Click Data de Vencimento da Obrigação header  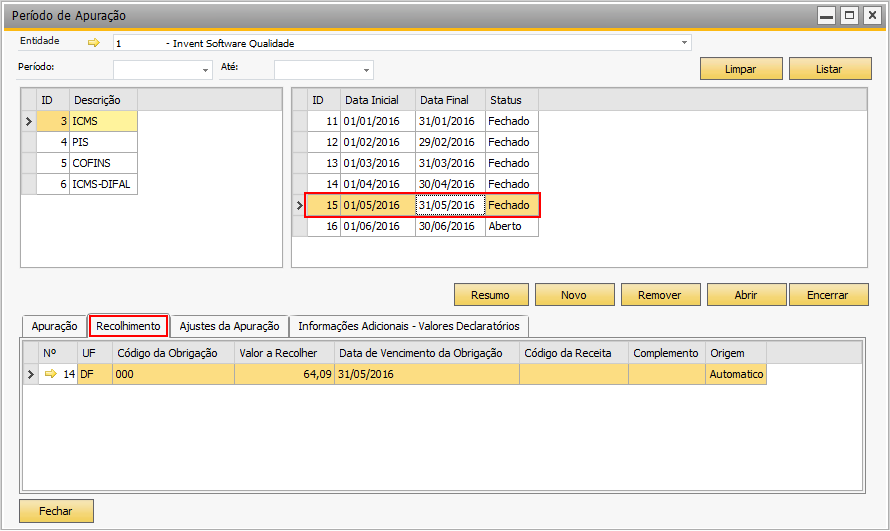427,353
